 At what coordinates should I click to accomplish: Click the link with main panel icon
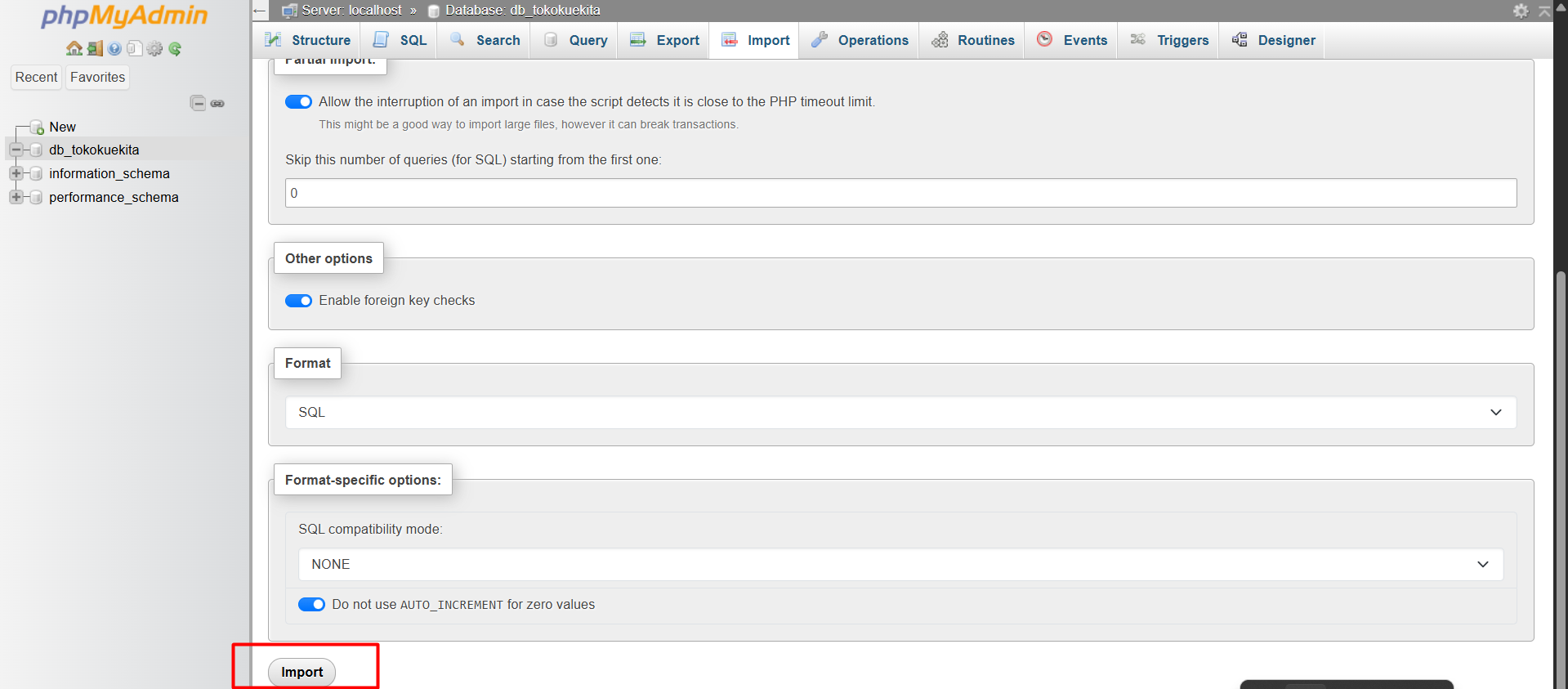click(217, 103)
